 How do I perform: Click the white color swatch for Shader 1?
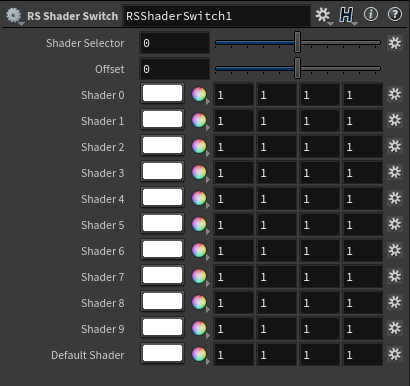tap(162, 120)
